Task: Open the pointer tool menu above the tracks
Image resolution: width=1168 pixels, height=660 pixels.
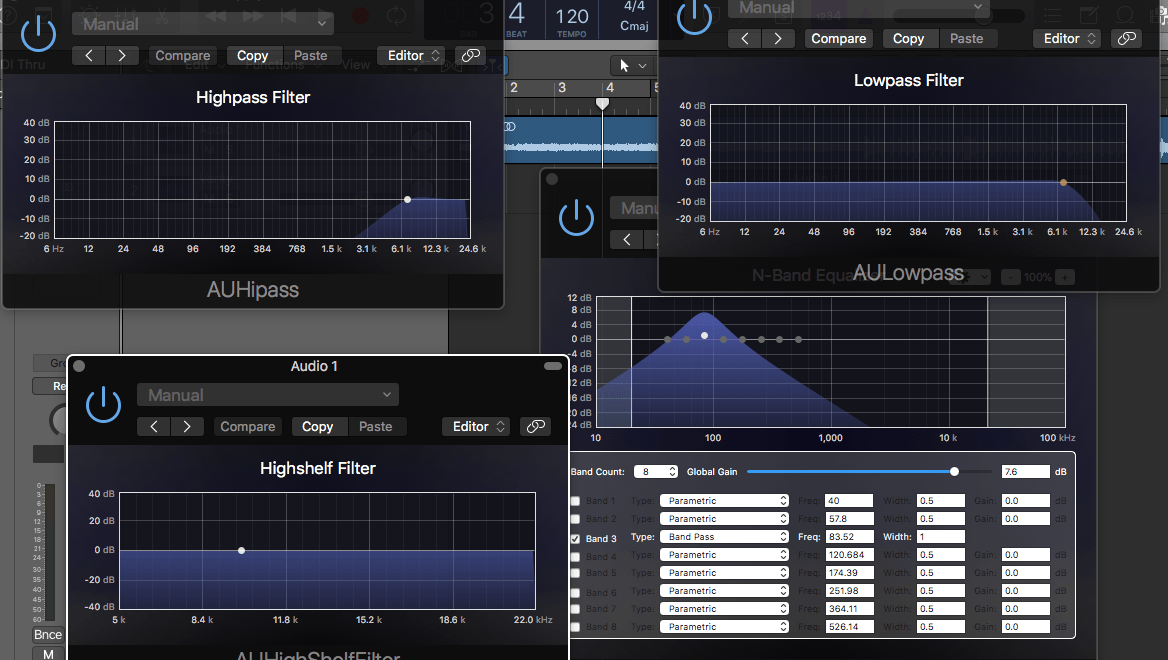Action: pyautogui.click(x=631, y=64)
